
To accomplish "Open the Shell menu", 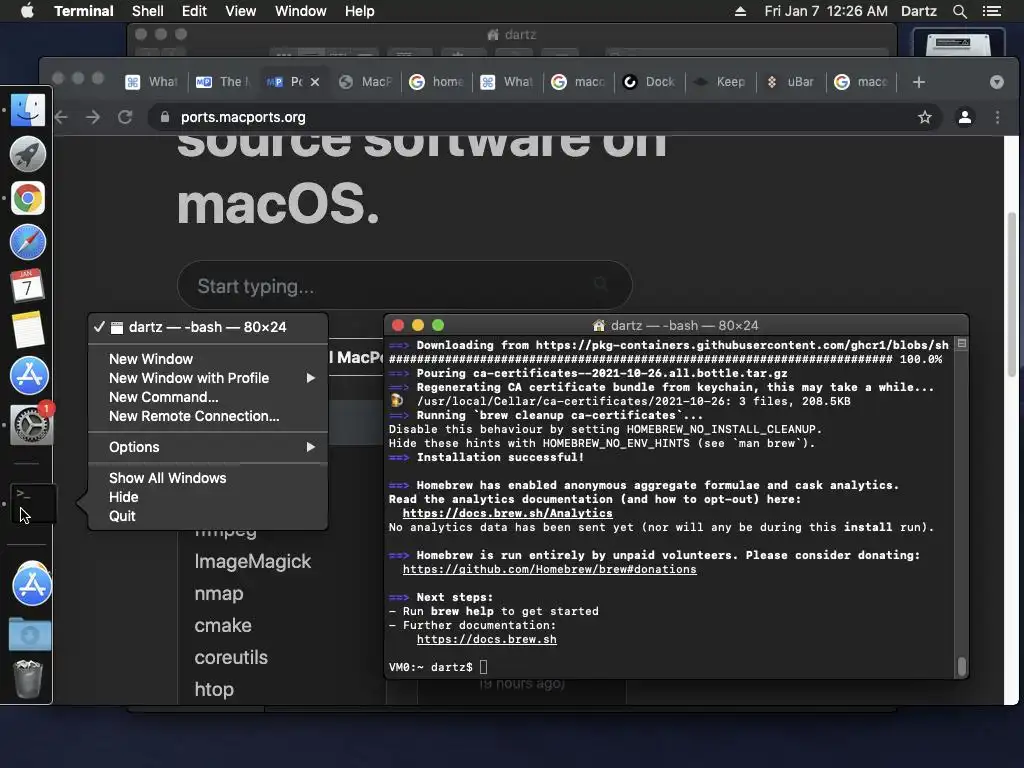I will point(148,11).
